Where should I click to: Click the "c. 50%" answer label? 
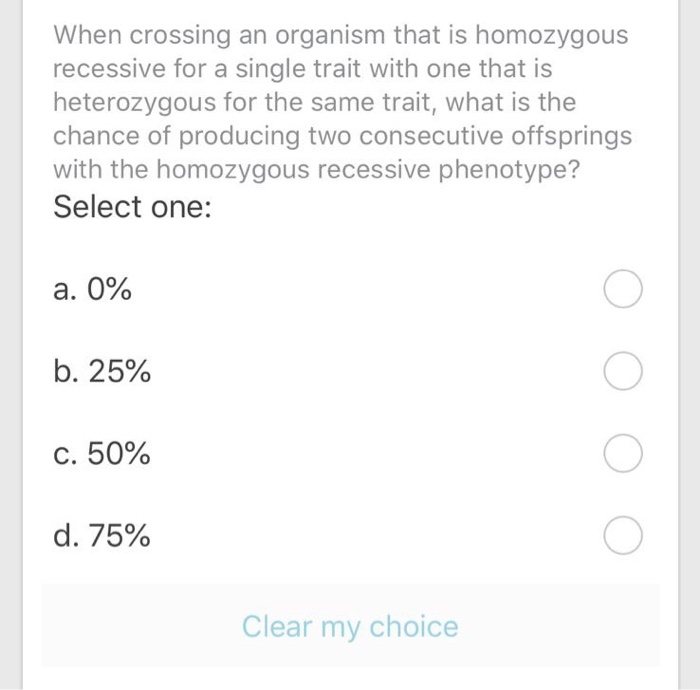pos(101,453)
